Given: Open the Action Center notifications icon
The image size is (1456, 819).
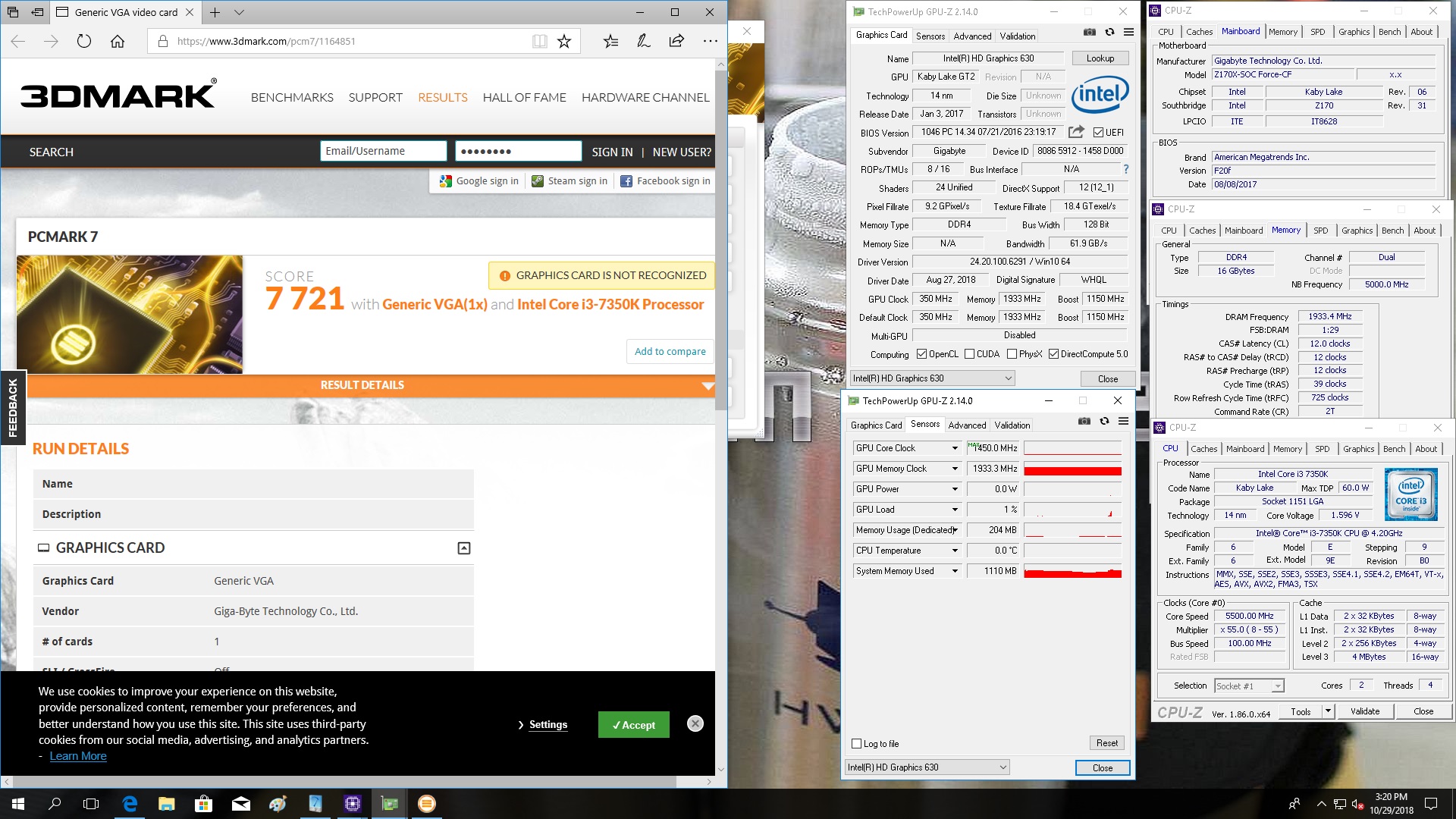Looking at the screenshot, I should pos(1431,804).
